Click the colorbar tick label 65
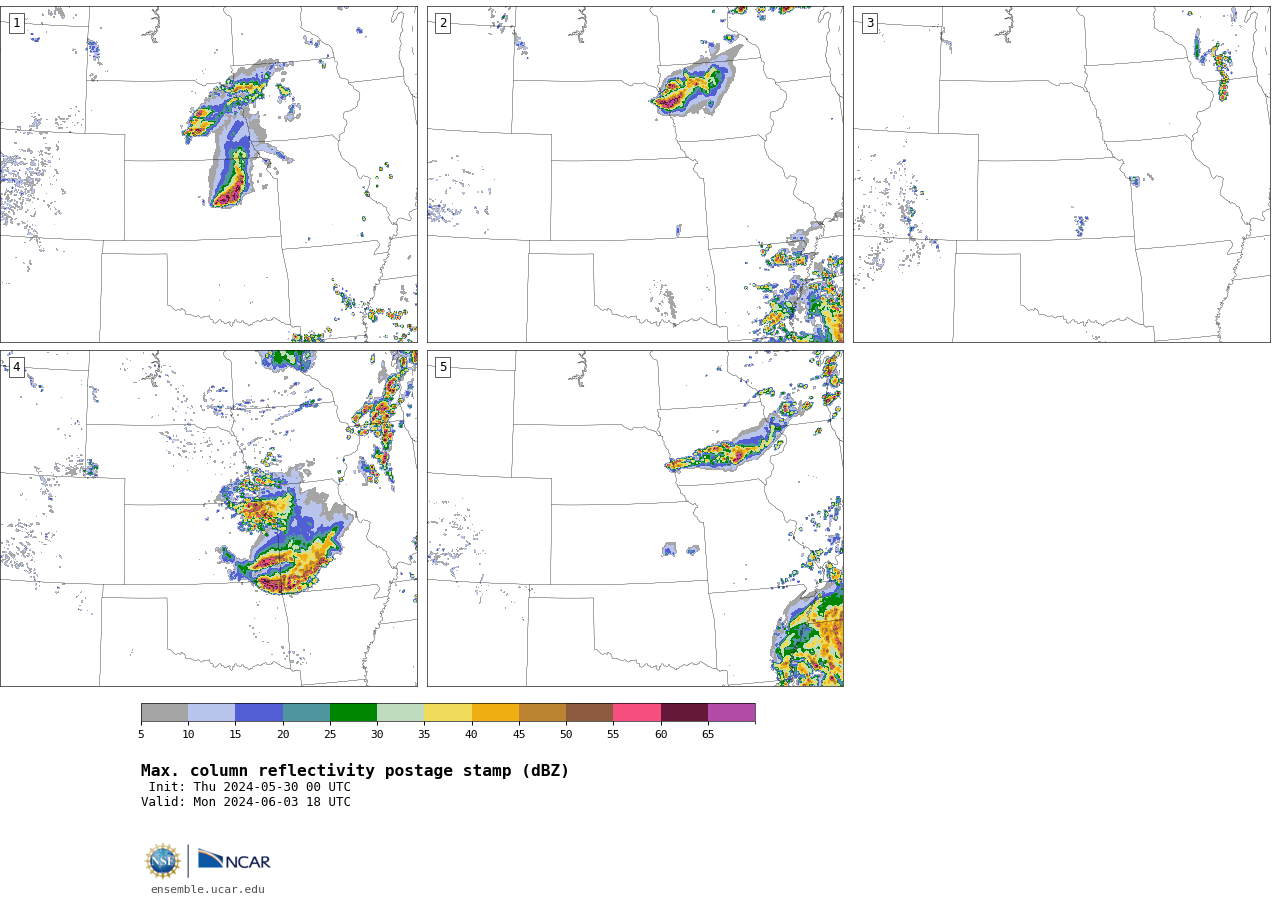 coord(708,735)
